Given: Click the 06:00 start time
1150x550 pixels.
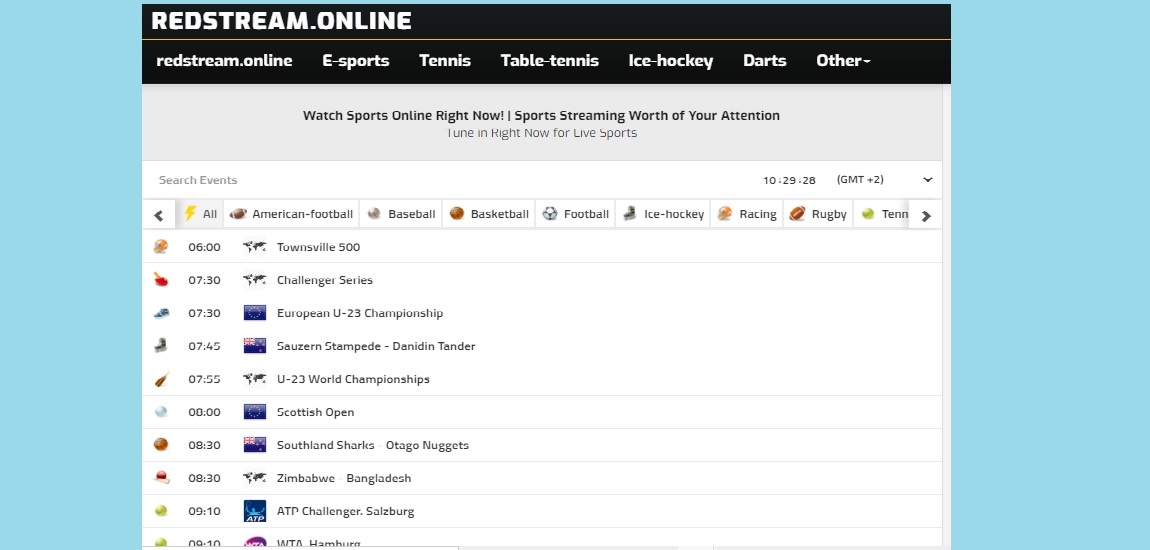Looking at the screenshot, I should click(204, 247).
